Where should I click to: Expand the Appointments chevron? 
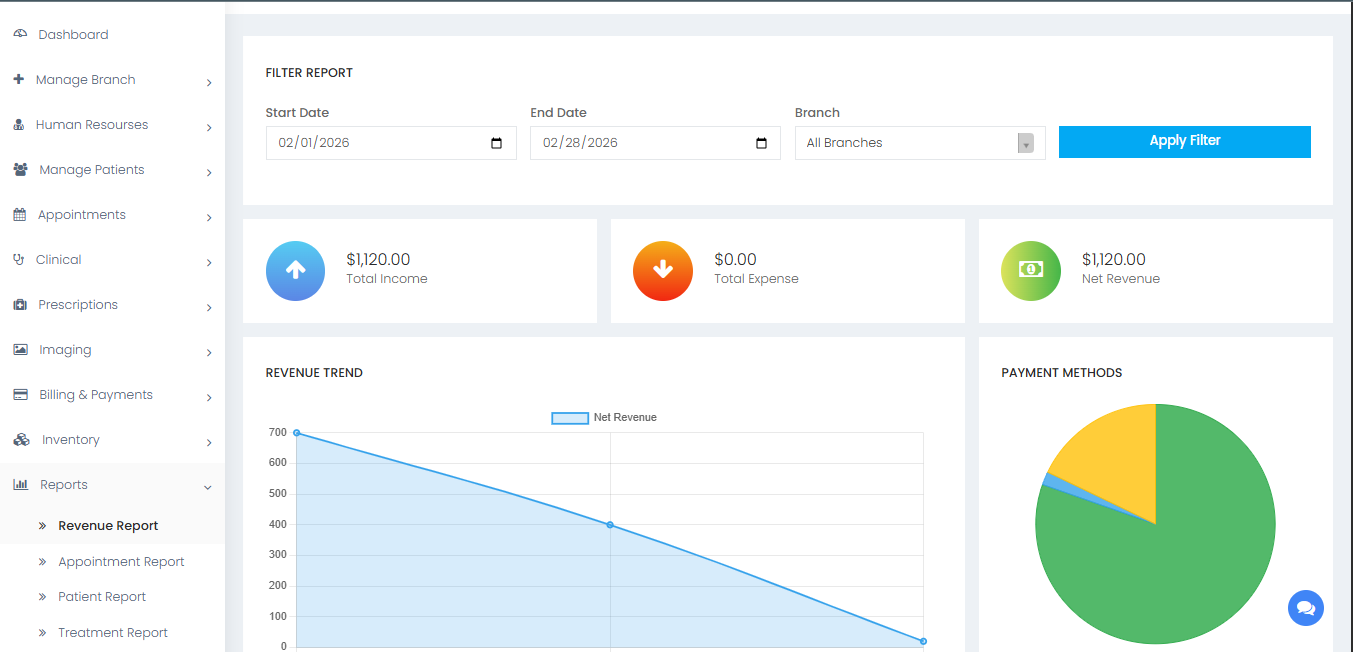(209, 218)
